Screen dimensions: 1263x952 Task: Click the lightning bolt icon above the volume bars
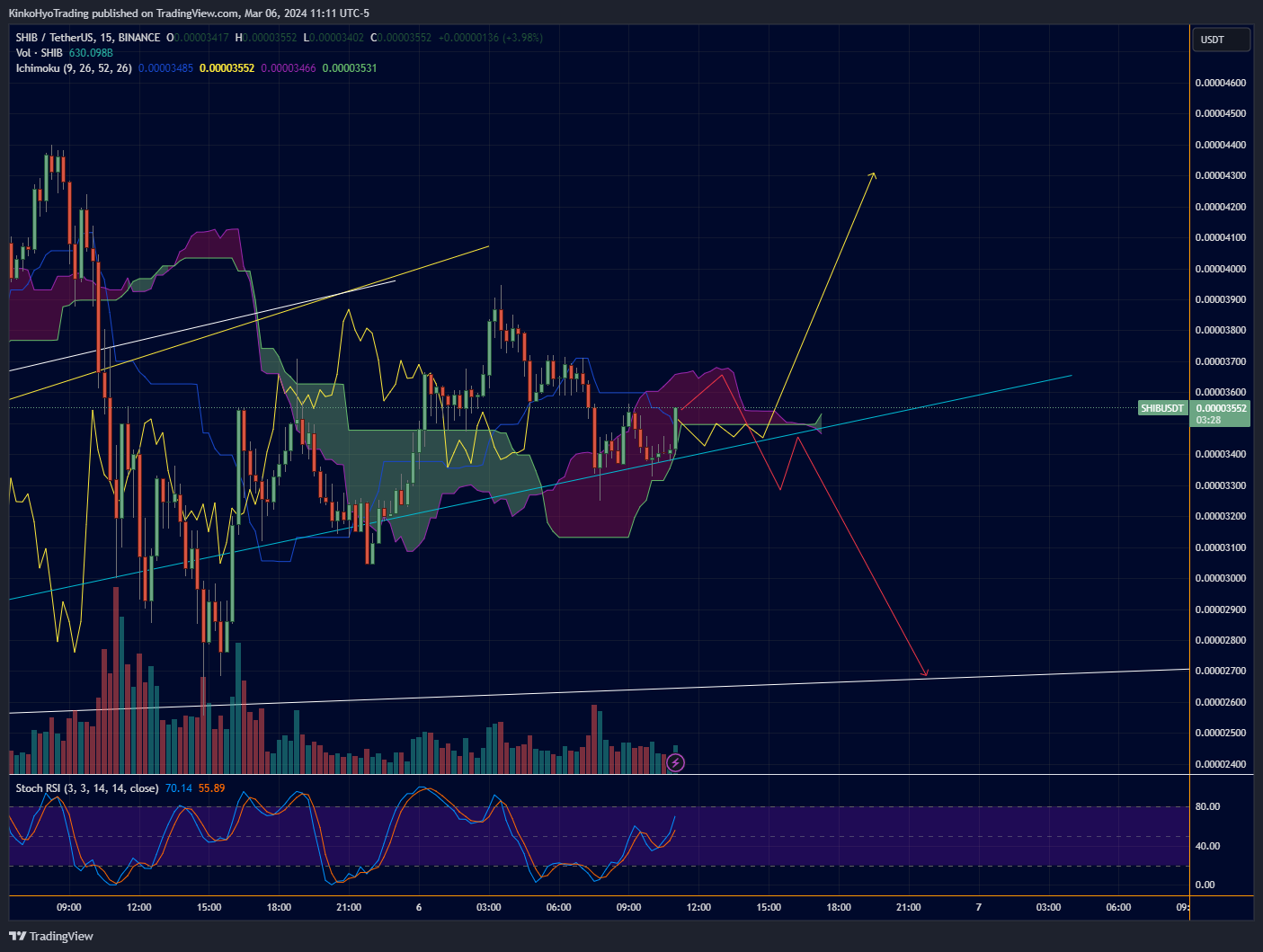click(675, 763)
